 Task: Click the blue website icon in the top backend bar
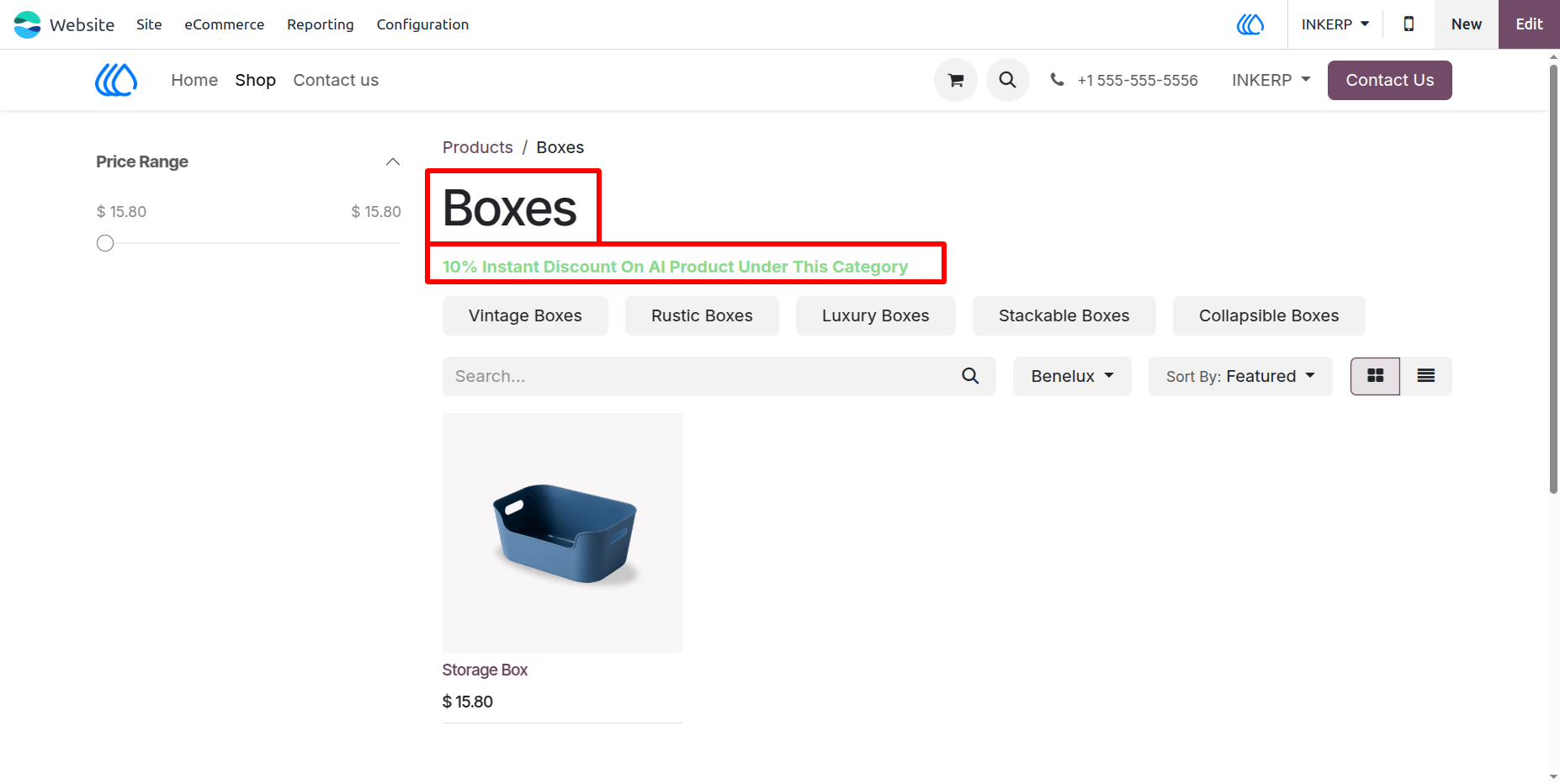coord(1250,24)
